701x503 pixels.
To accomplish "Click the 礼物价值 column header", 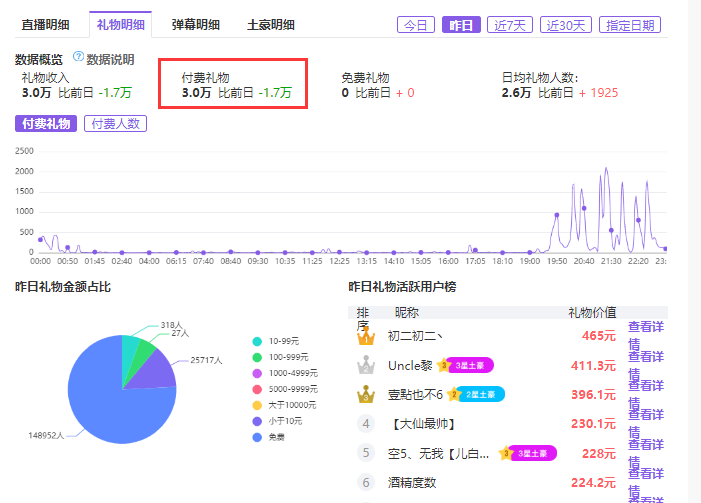I will coord(592,313).
